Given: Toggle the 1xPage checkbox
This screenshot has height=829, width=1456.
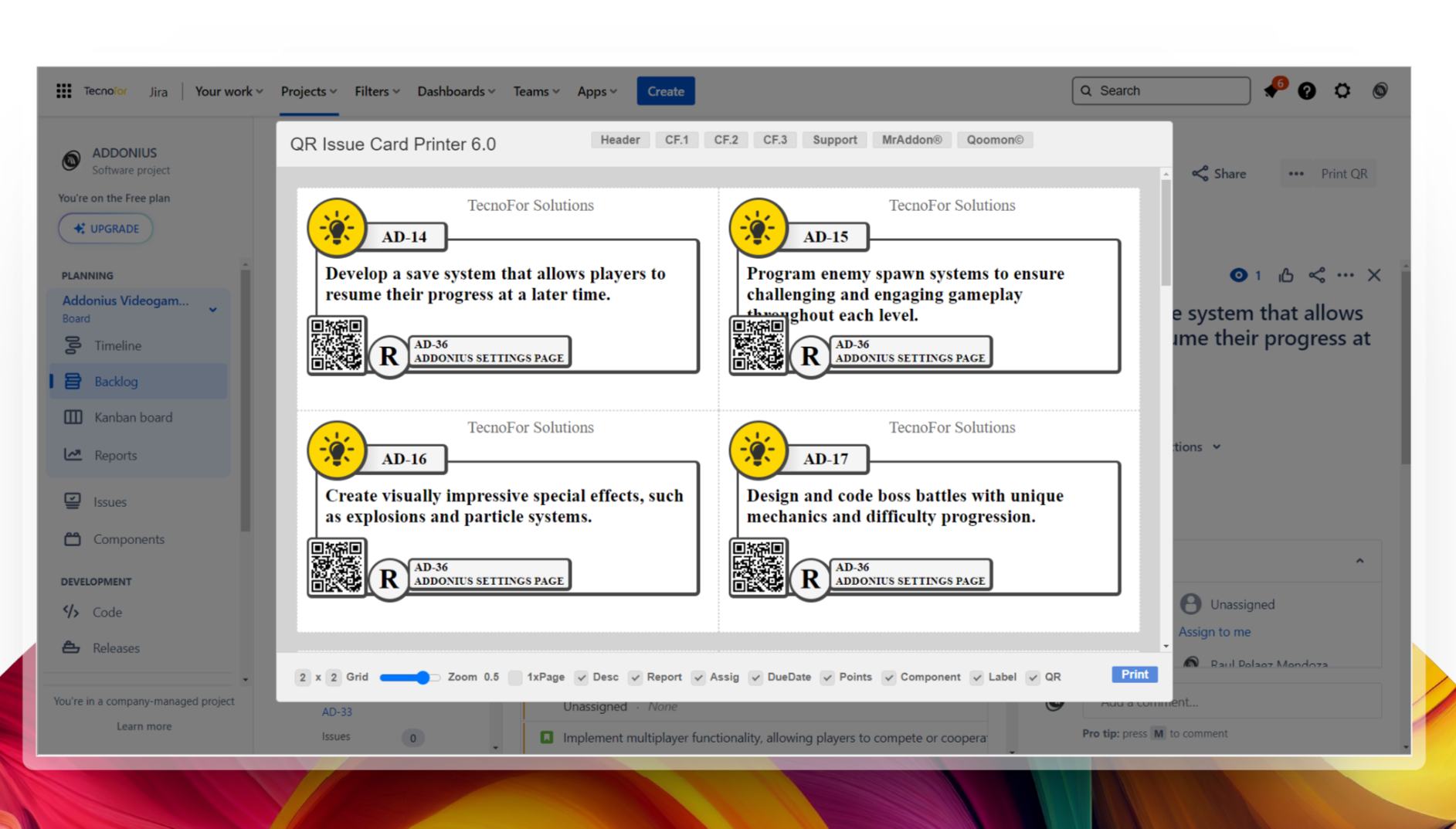Looking at the screenshot, I should point(516,678).
